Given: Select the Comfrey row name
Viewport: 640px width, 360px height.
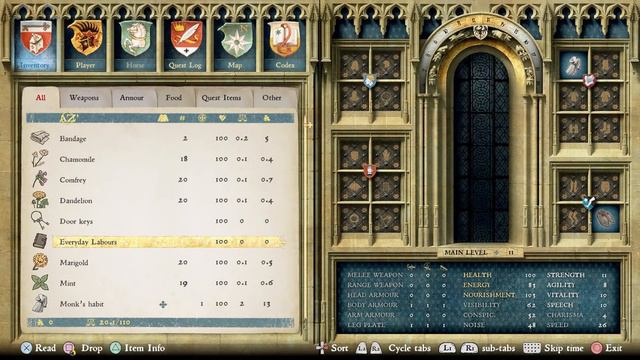Looking at the screenshot, I should coord(73,180).
